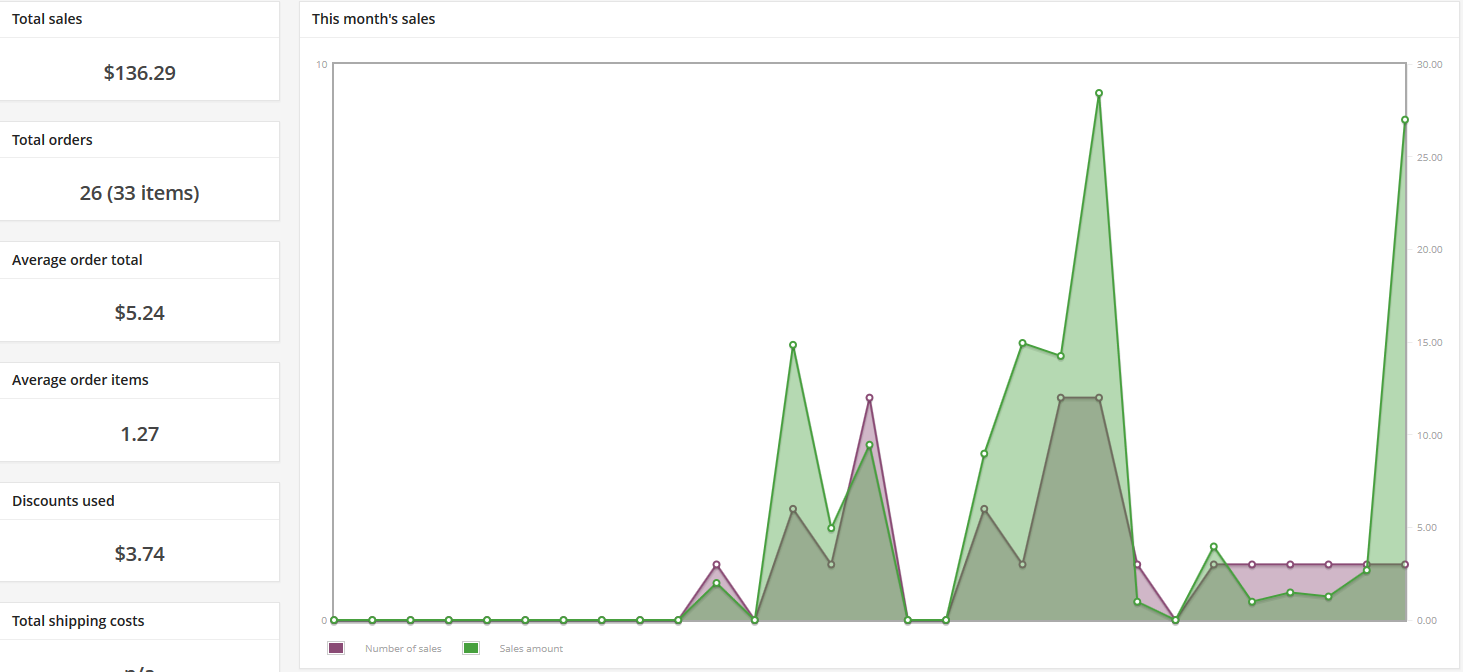1463x672 pixels.
Task: Click the 10 label on left axis
Action: 322,64
